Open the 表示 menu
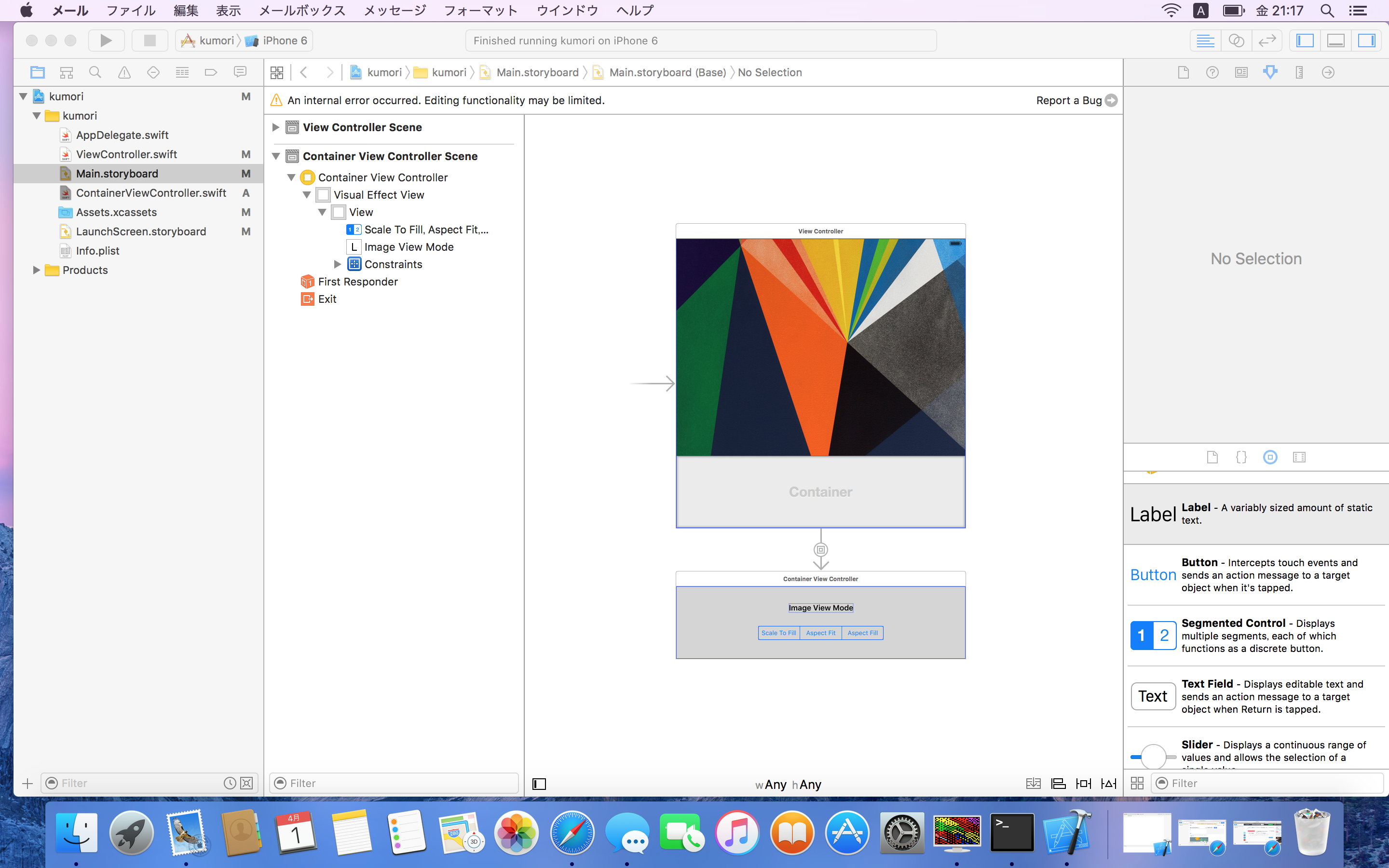The width and height of the screenshot is (1389, 868). 229,10
